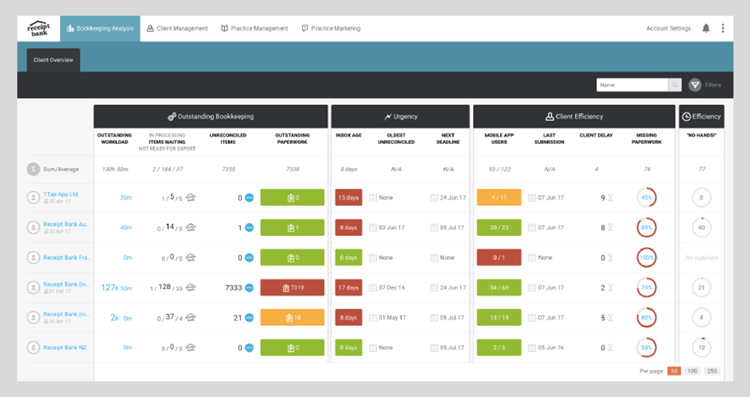The image size is (750, 397).
Task: Switch to Bookkeeping Analysis tab
Action: tap(100, 29)
